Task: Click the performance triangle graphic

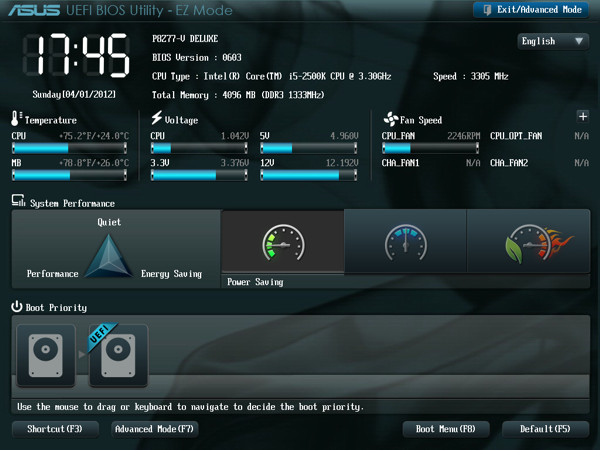Action: coord(109,256)
